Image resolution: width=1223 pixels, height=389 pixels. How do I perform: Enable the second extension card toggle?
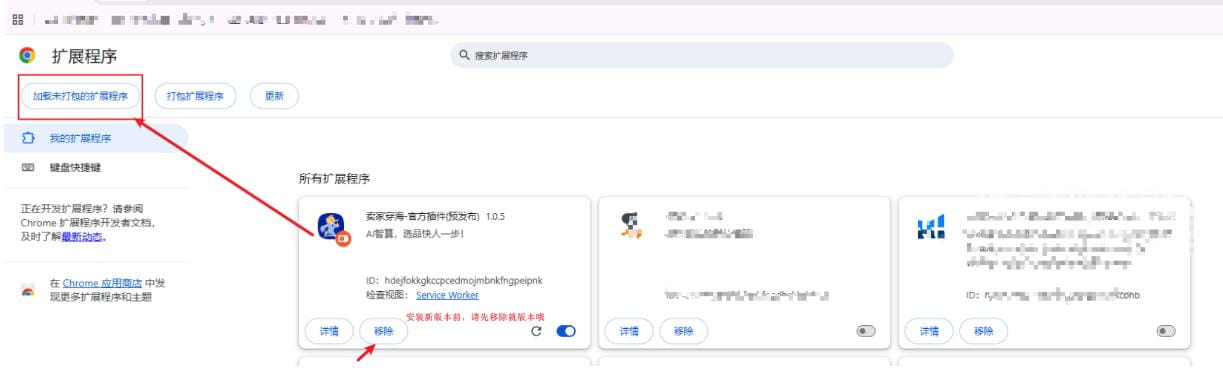pos(866,331)
